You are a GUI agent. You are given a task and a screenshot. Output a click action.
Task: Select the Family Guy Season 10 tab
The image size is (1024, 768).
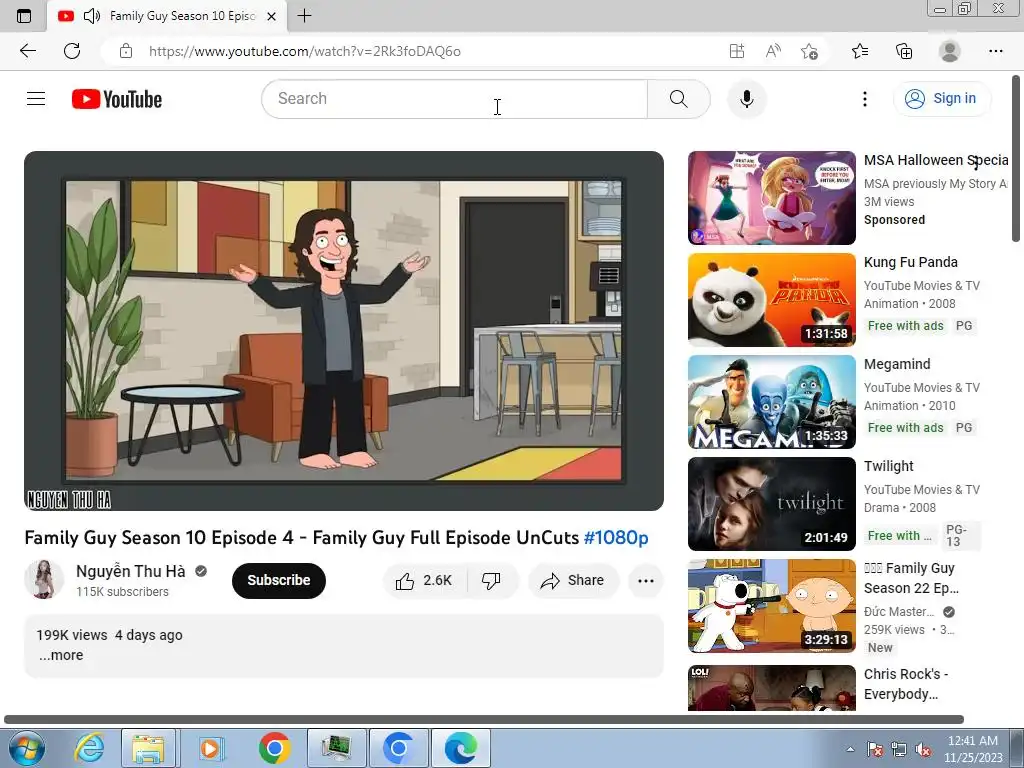tap(167, 16)
